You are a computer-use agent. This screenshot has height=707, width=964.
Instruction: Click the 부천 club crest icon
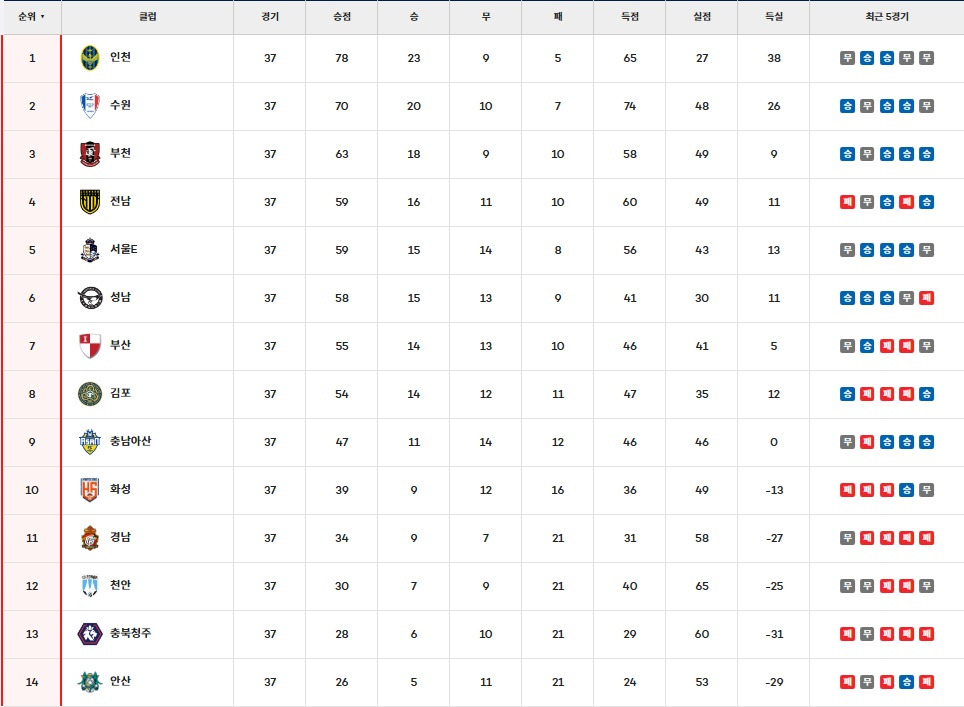(90, 154)
